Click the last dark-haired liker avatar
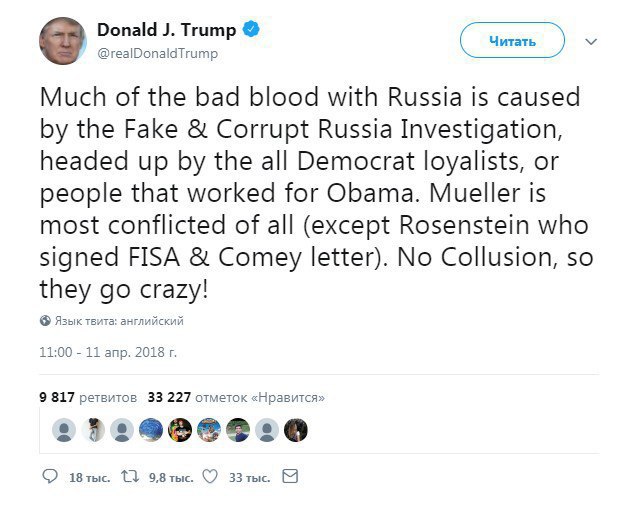 pos(296,430)
